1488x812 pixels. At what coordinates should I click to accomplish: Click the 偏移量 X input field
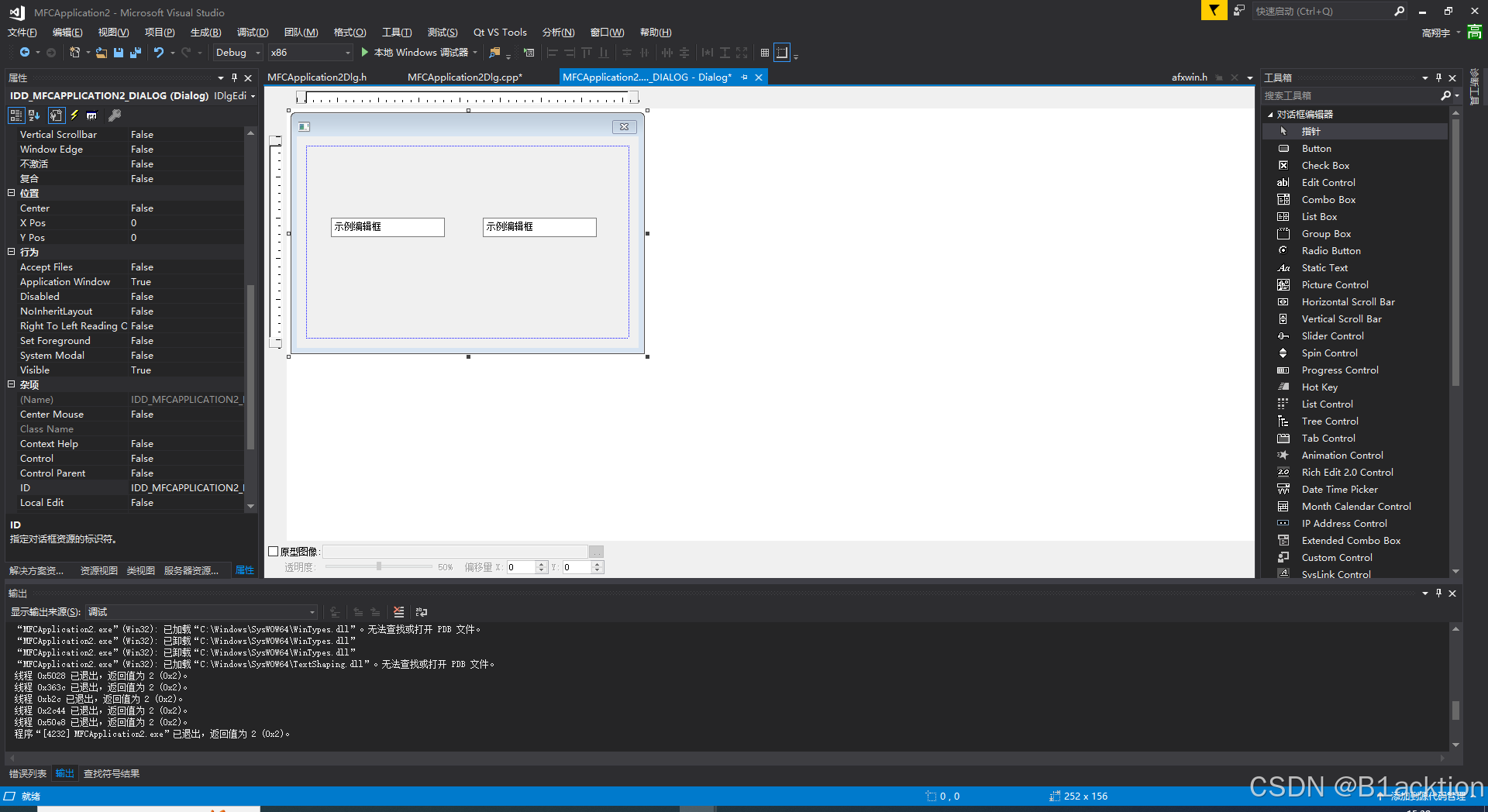pyautogui.click(x=522, y=566)
